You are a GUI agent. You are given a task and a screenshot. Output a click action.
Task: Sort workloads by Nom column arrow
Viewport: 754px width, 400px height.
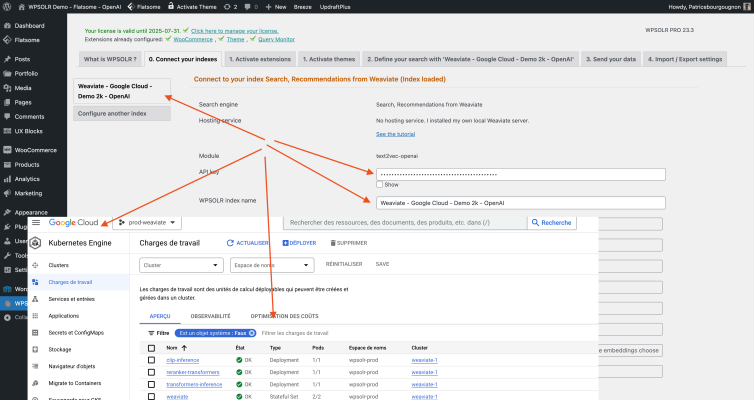[184, 348]
